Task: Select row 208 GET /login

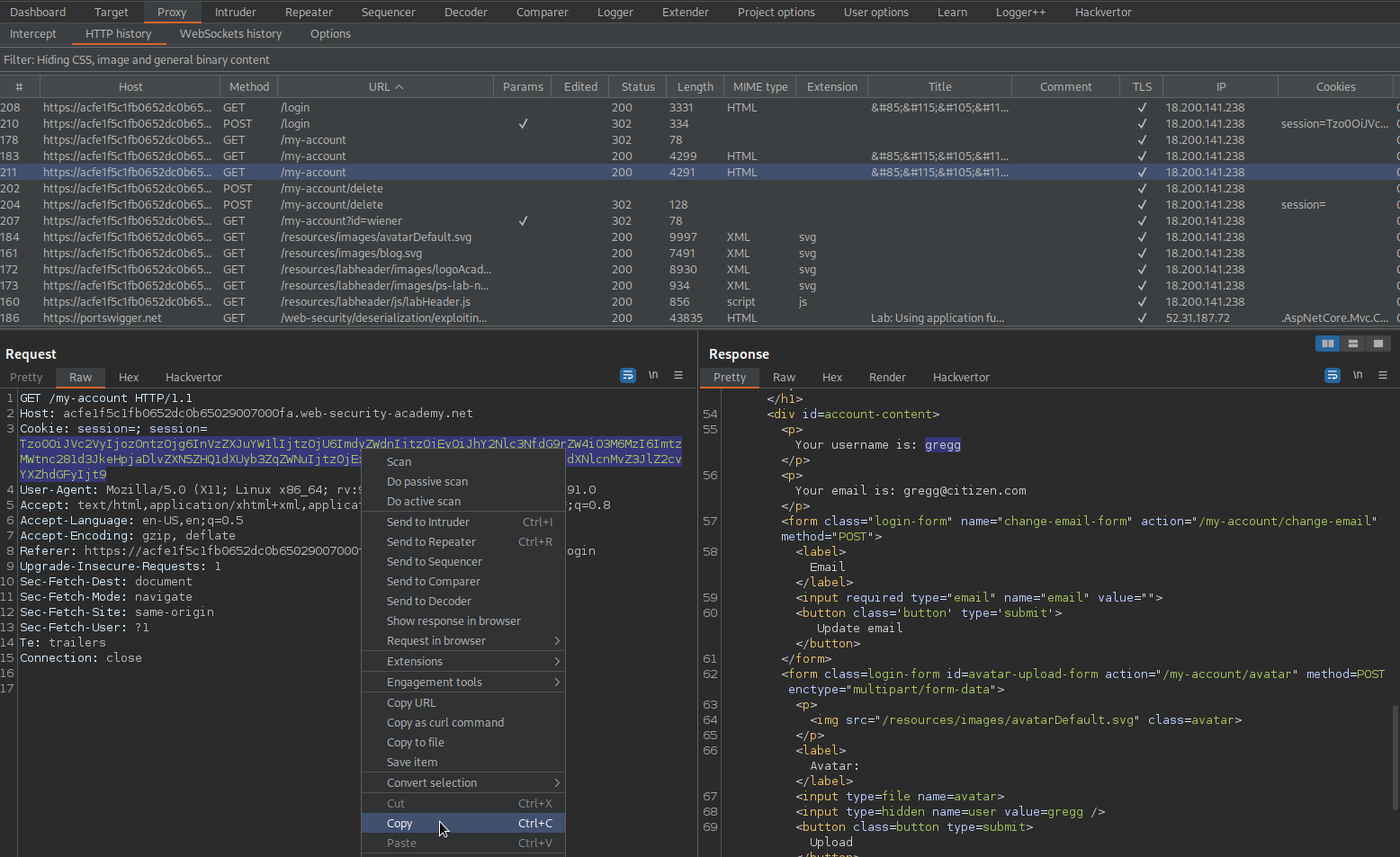Action: (700, 108)
